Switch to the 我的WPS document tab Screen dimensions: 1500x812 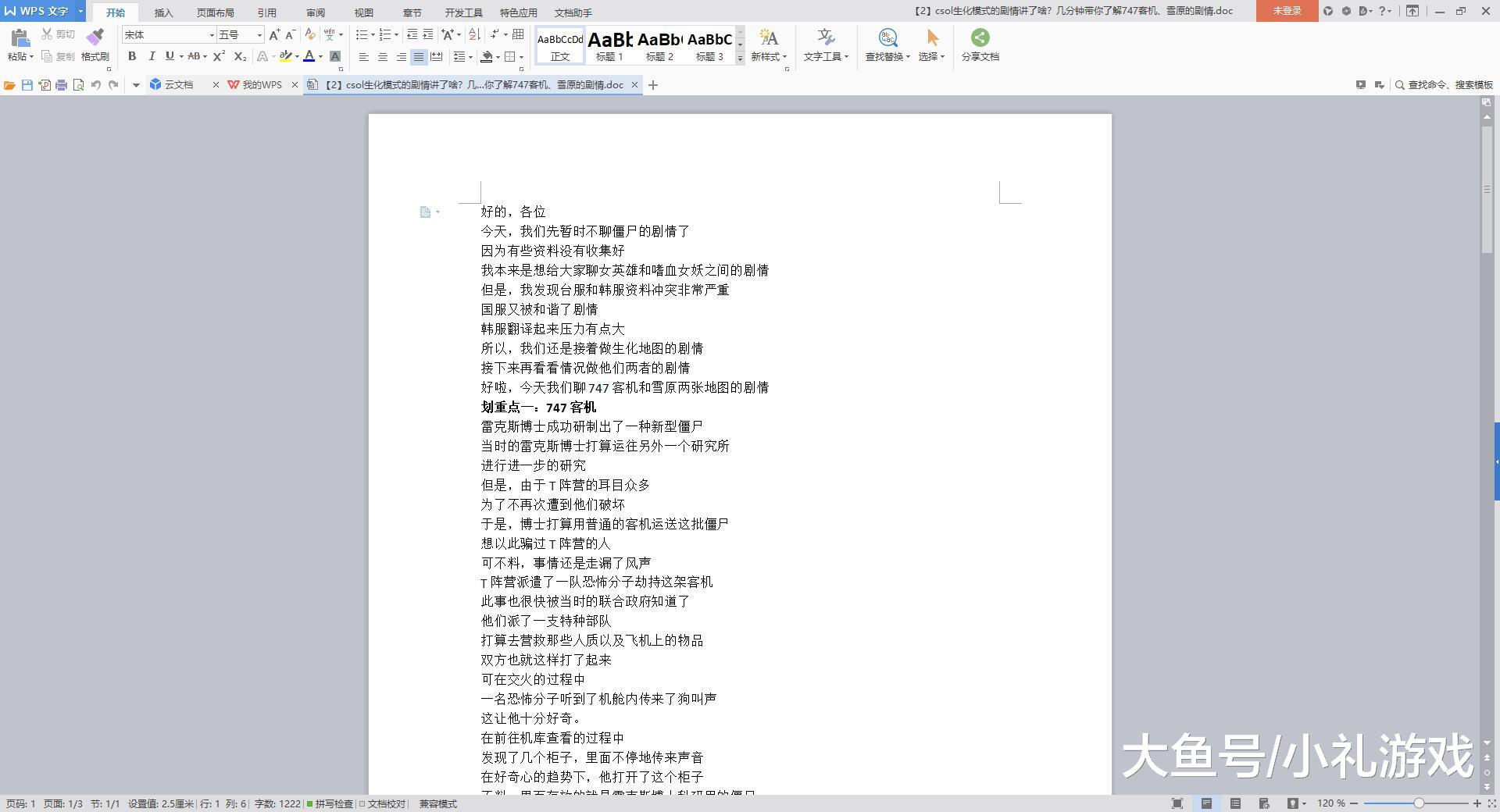[x=262, y=85]
